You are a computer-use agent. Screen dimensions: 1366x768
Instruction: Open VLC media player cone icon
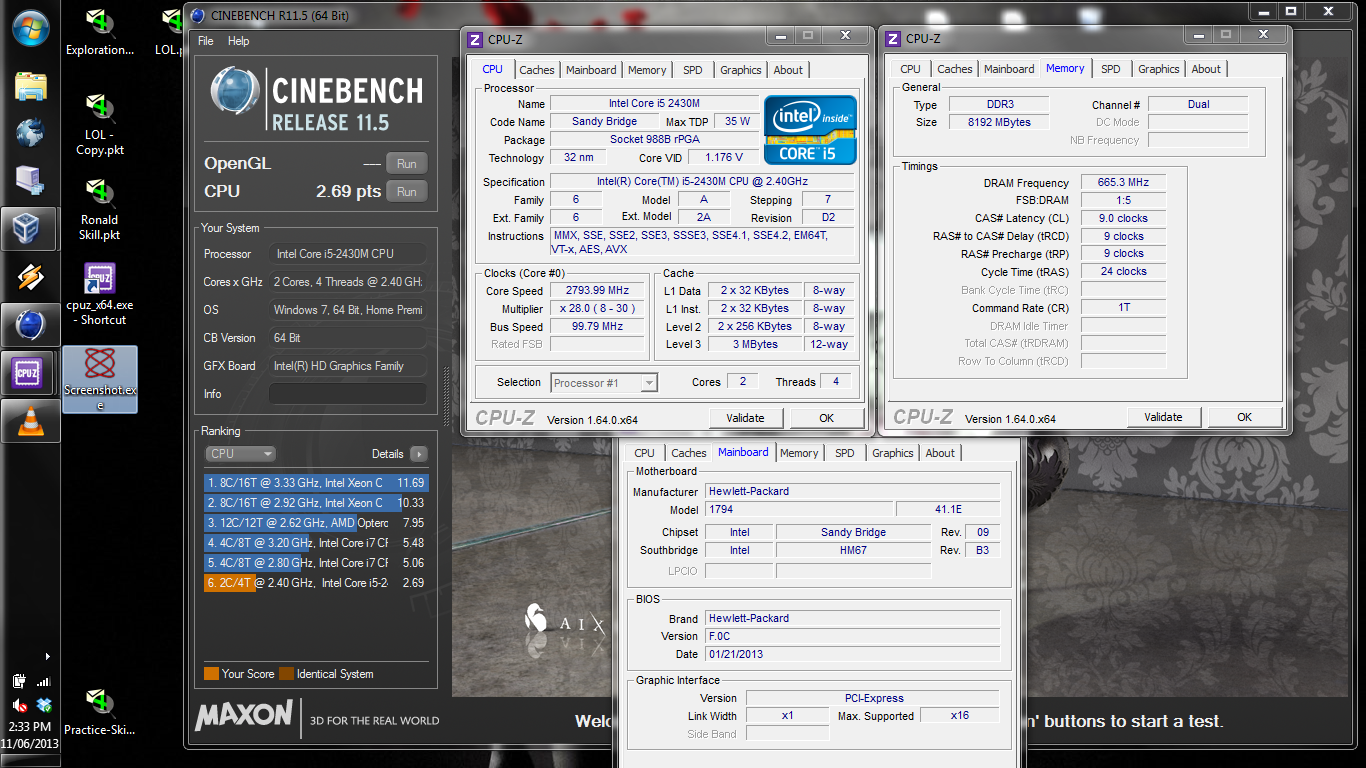[x=30, y=421]
